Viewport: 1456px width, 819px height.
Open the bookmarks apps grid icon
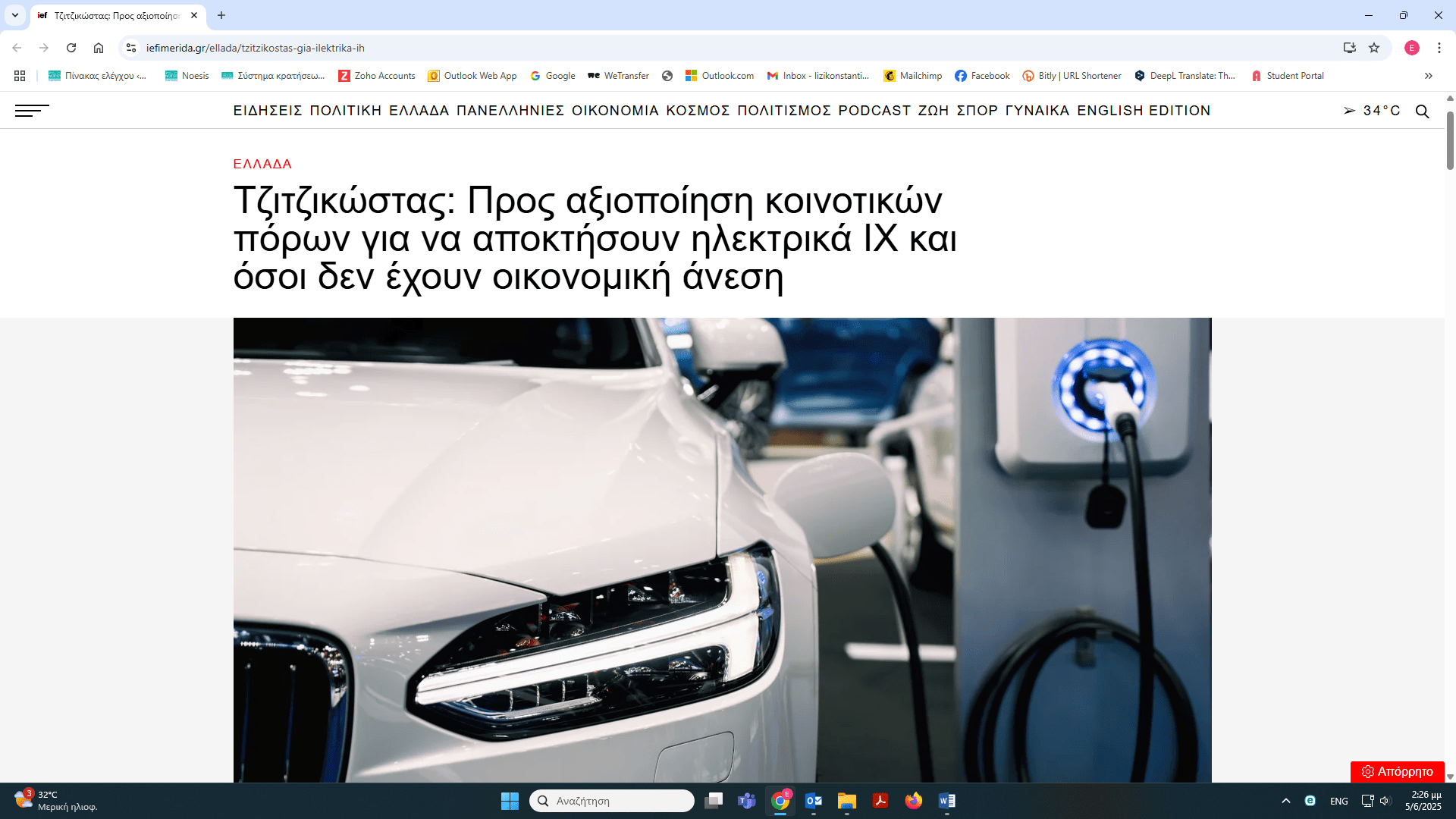tap(20, 76)
